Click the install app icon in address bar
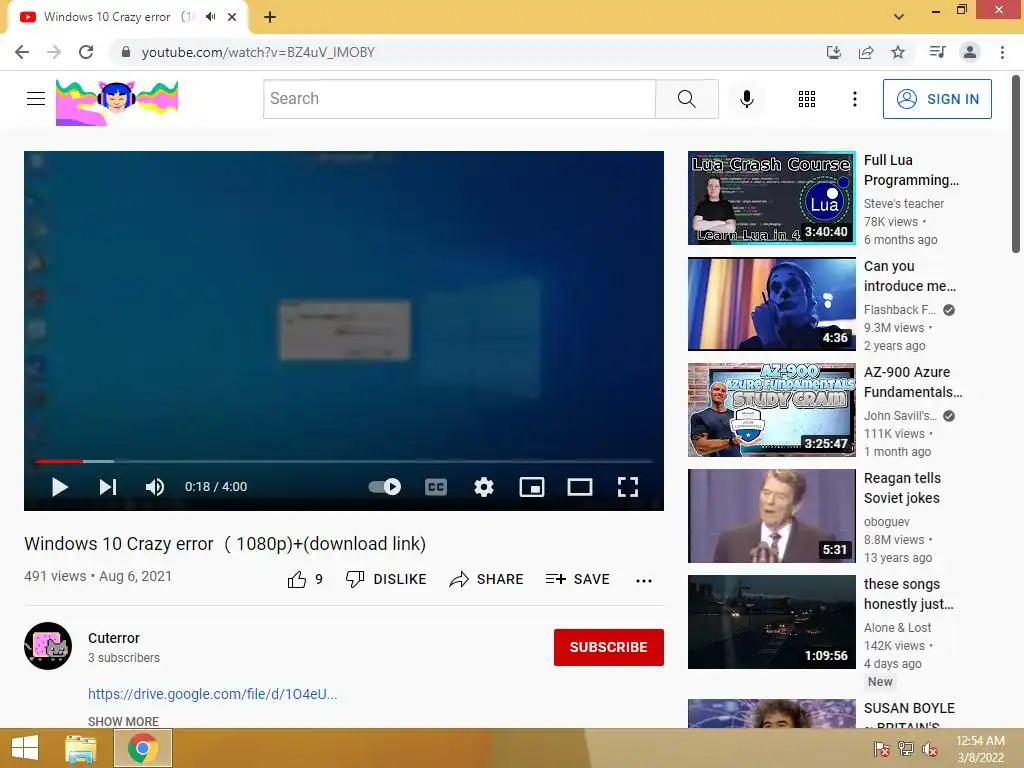1024x768 pixels. [833, 52]
